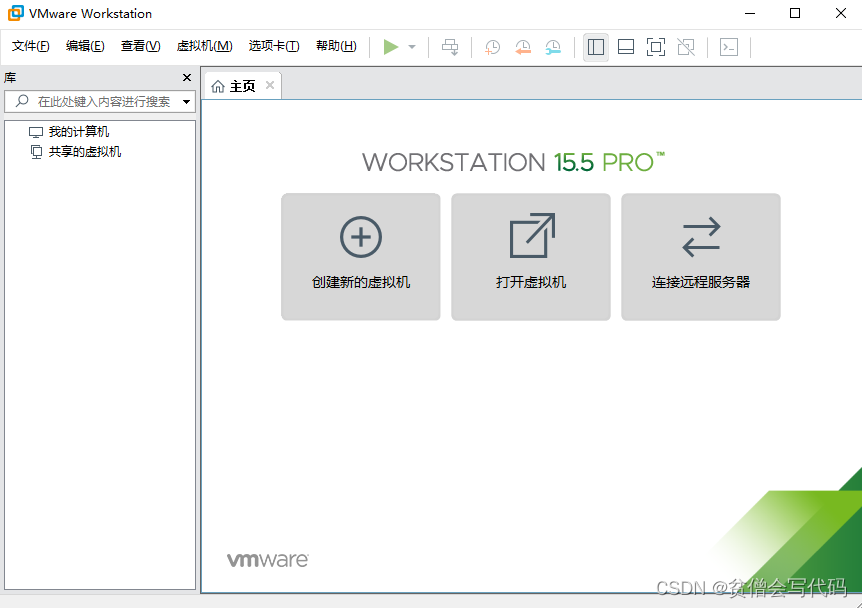The width and height of the screenshot is (862, 608).
Task: Switch to the 主页 home tab
Action: coord(242,86)
